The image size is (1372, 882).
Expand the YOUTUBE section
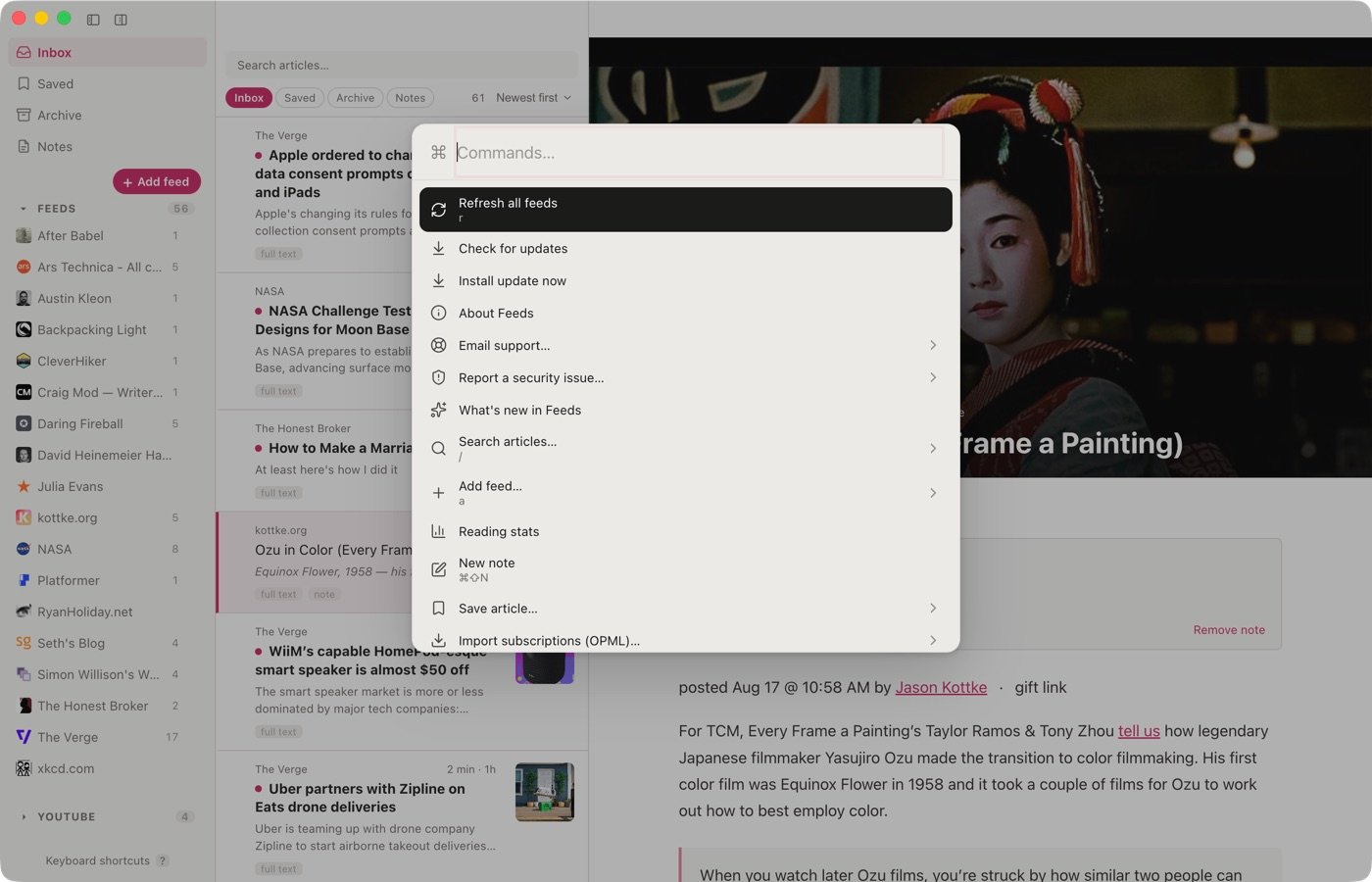coord(24,817)
